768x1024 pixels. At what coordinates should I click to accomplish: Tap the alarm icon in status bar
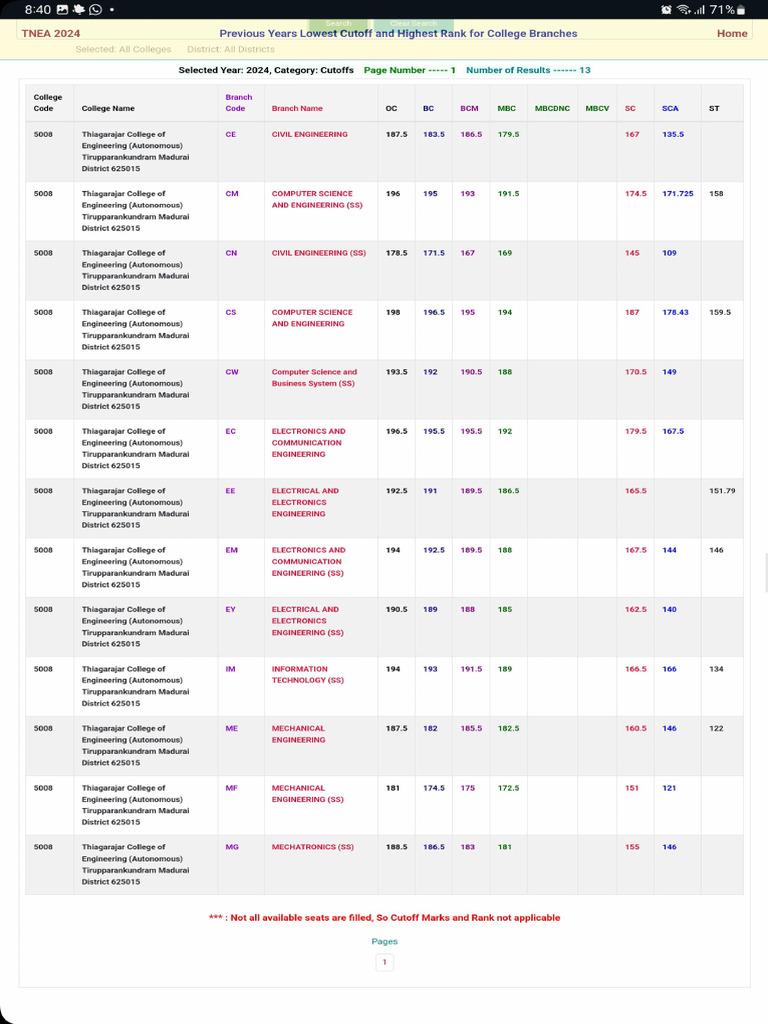[666, 9]
